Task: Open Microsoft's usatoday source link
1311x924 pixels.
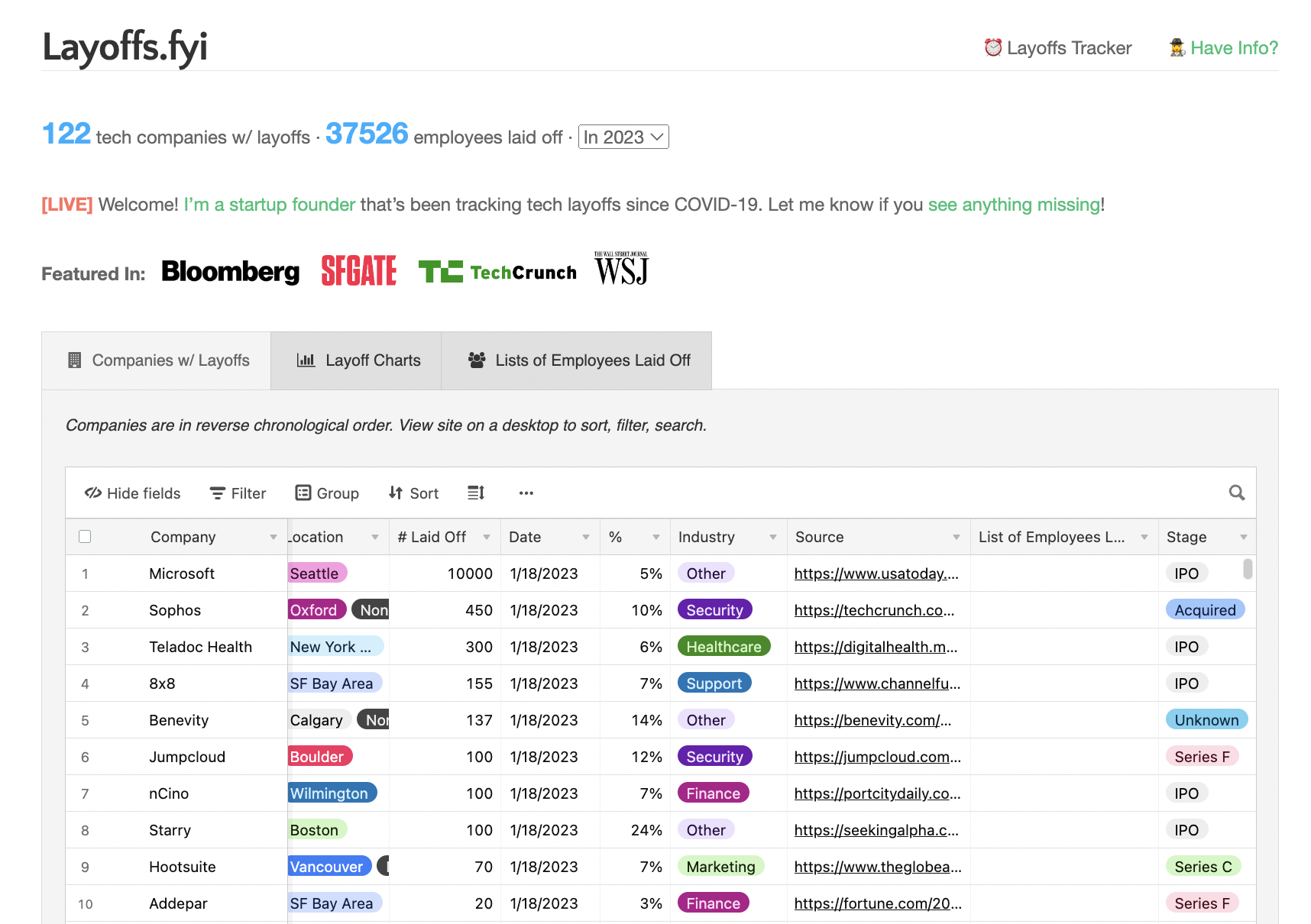Action: click(876, 573)
